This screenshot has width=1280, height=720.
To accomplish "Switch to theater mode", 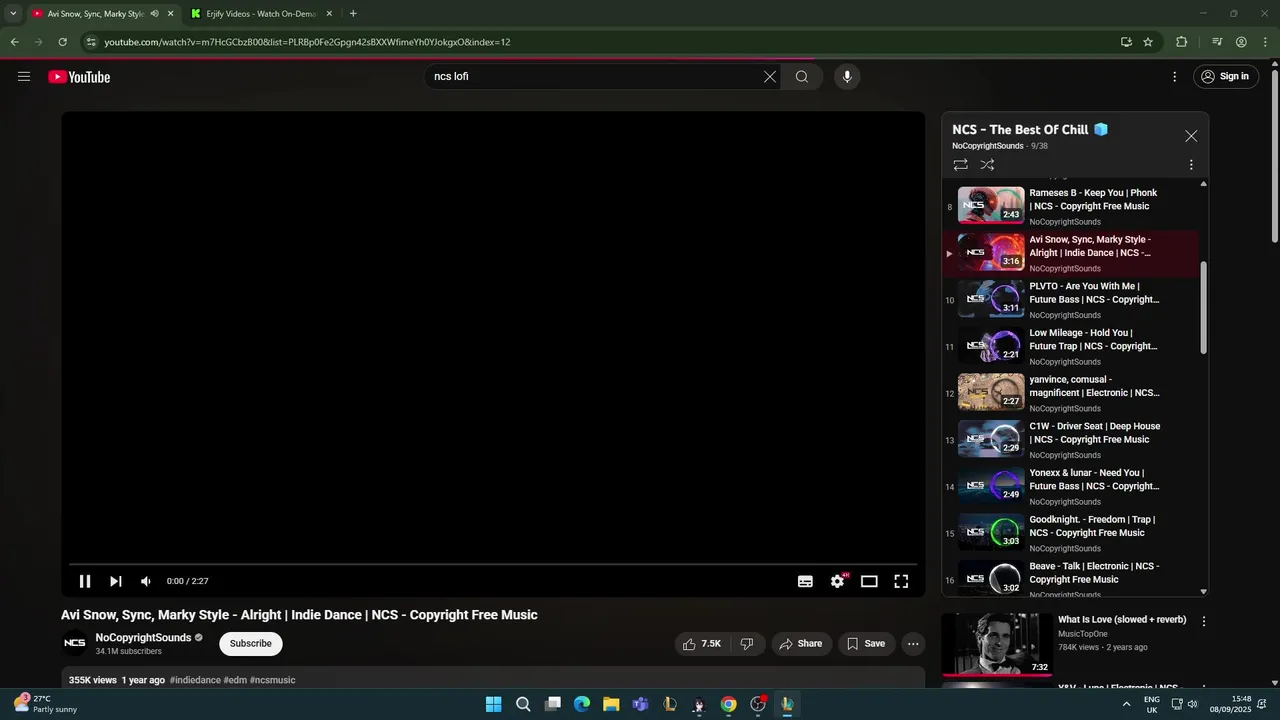I will [x=869, y=581].
